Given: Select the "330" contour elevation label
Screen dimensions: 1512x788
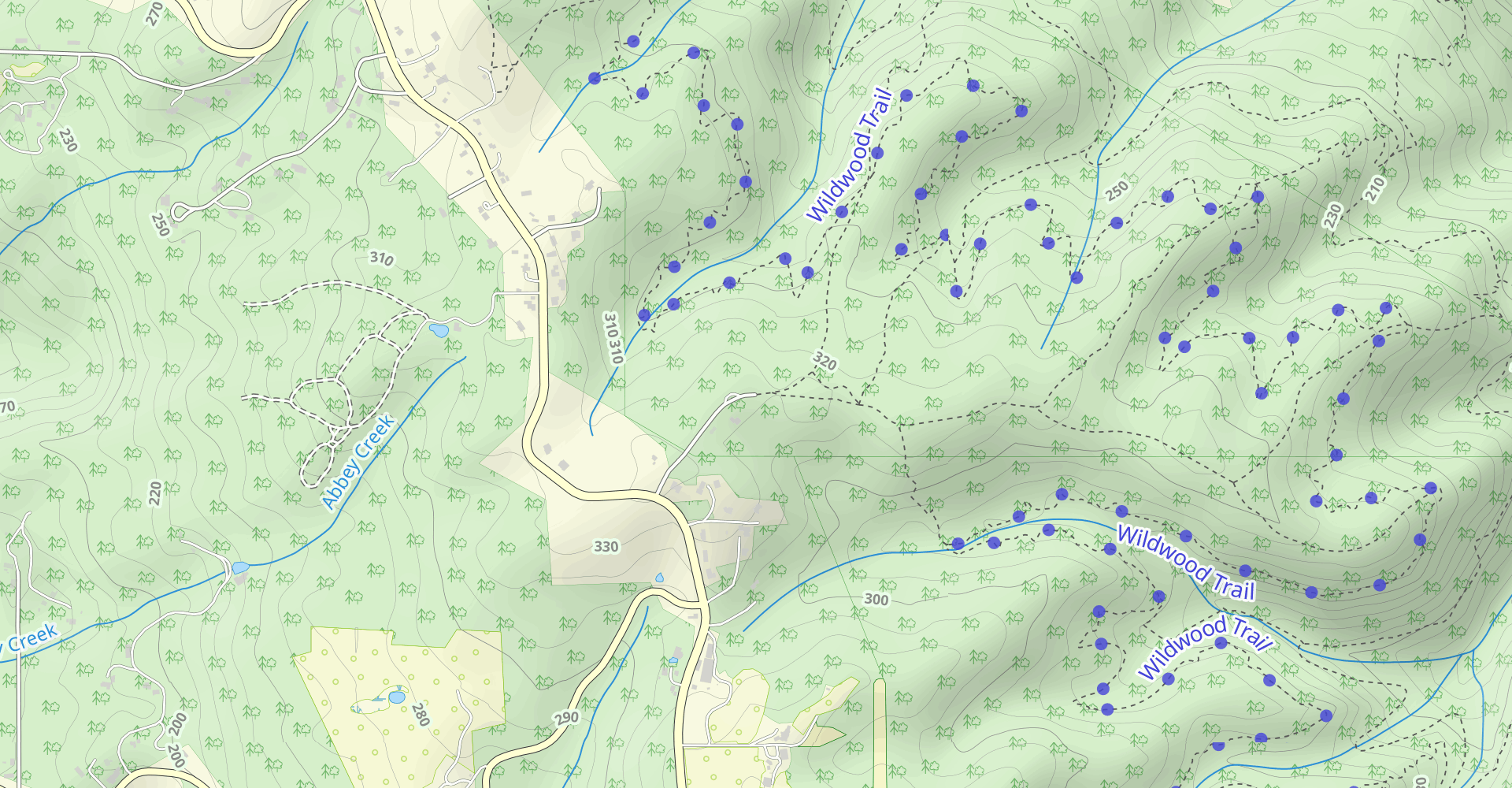Looking at the screenshot, I should click(606, 546).
